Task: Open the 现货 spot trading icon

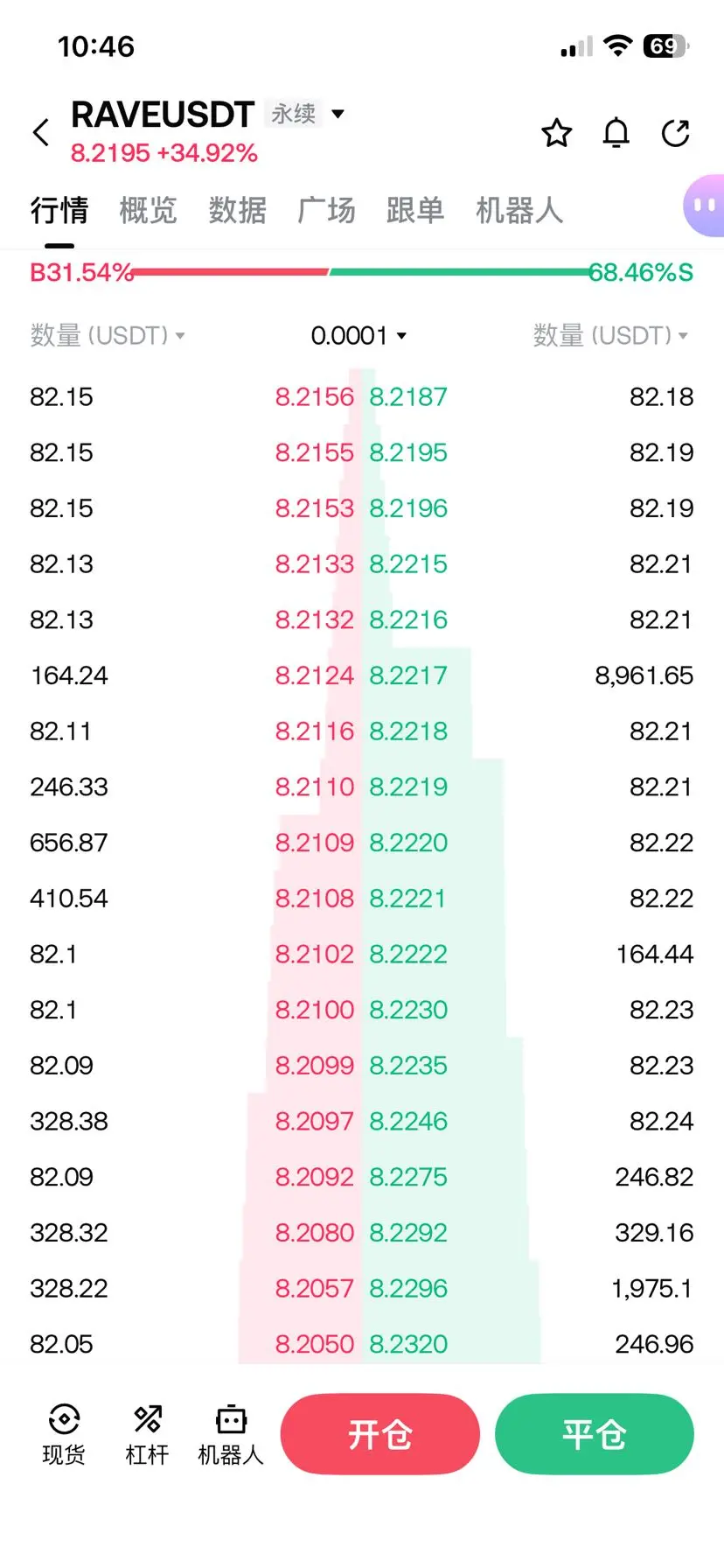Action: click(64, 1435)
